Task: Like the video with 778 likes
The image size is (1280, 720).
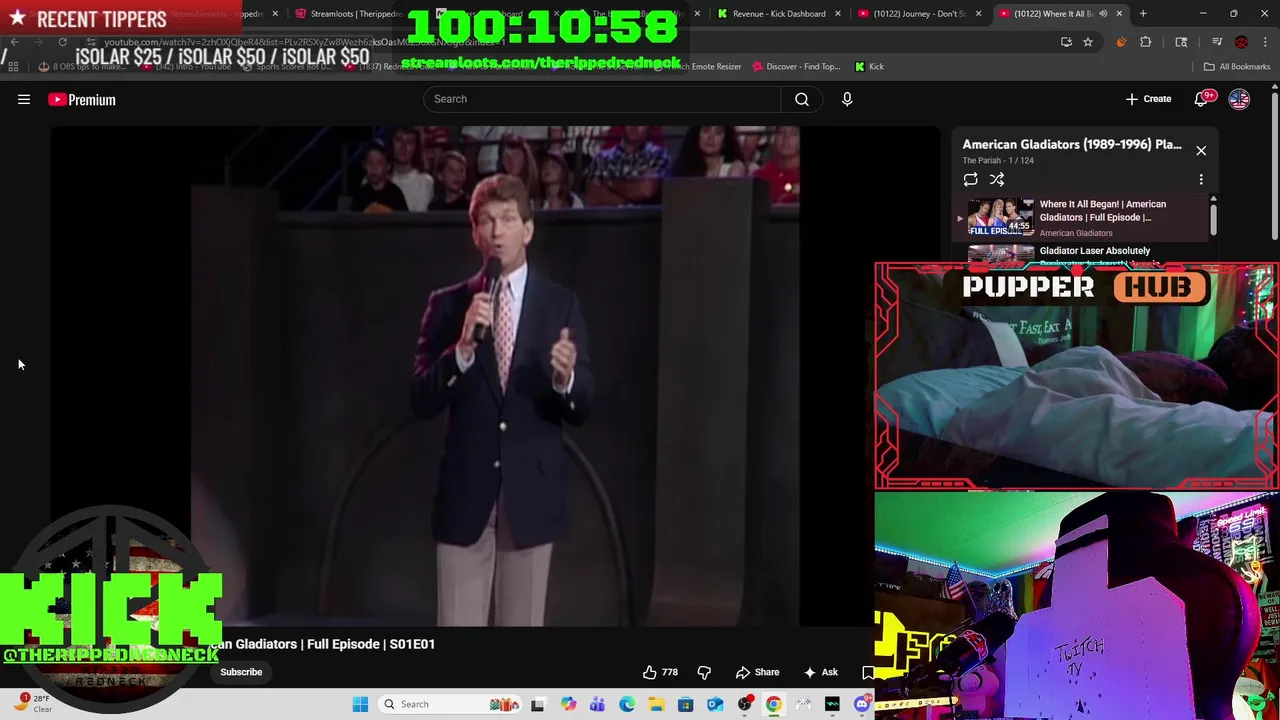Action: 661,672
